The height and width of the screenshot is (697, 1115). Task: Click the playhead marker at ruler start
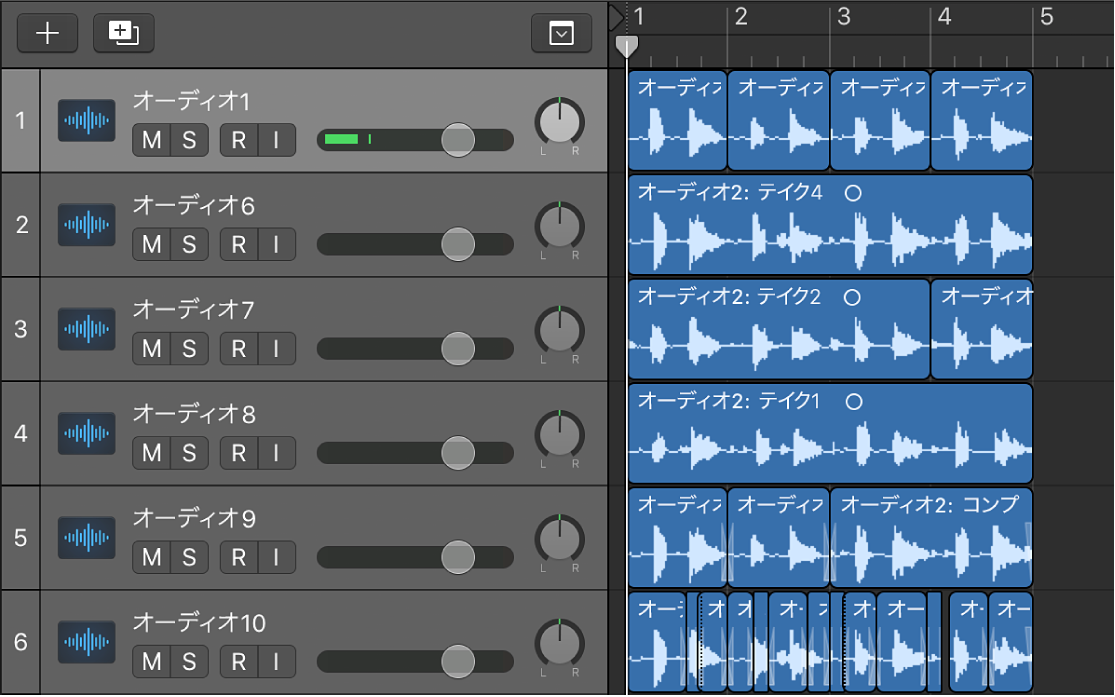[626, 45]
